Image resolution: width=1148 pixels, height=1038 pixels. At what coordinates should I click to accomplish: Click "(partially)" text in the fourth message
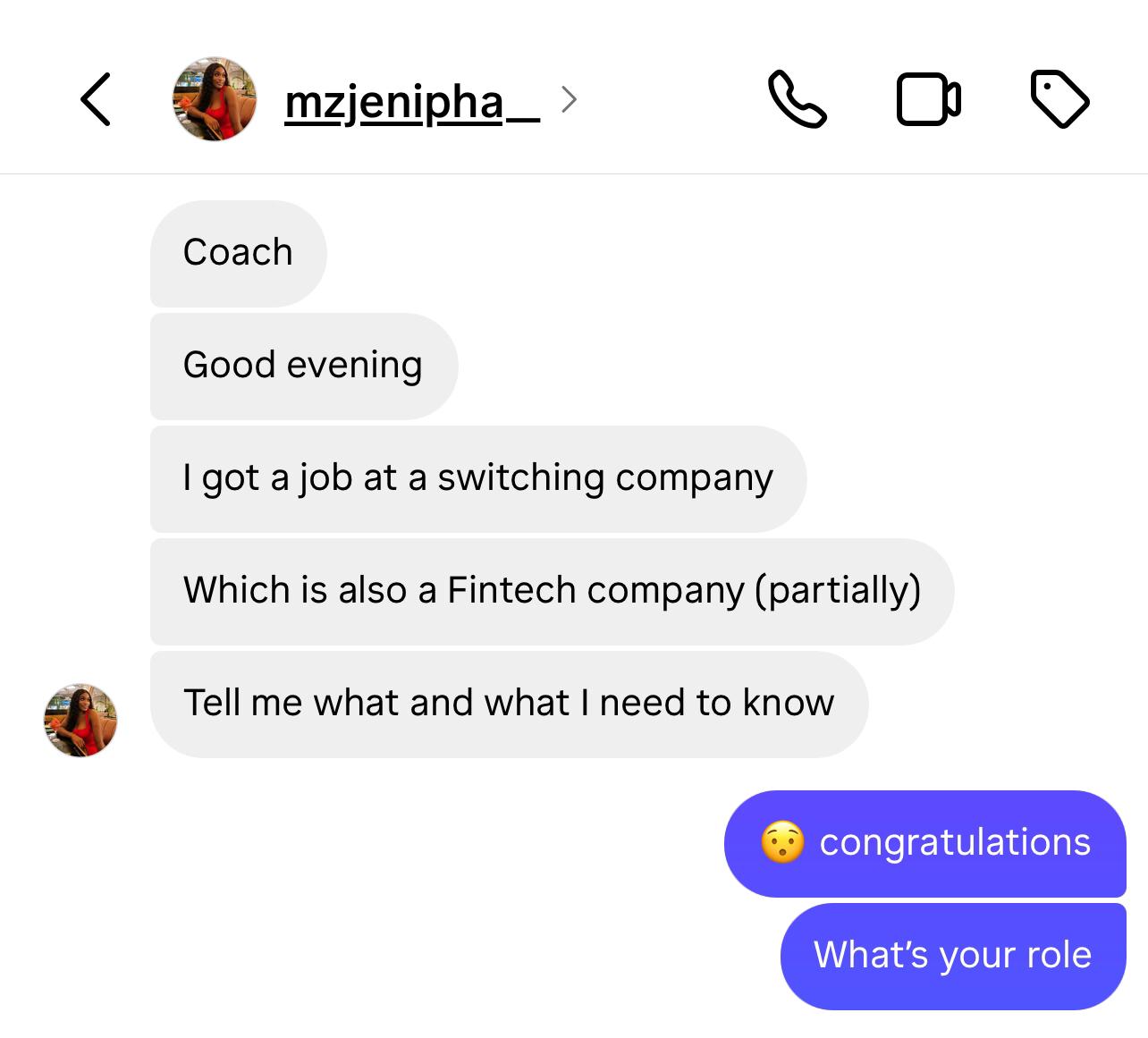pyautogui.click(x=839, y=591)
